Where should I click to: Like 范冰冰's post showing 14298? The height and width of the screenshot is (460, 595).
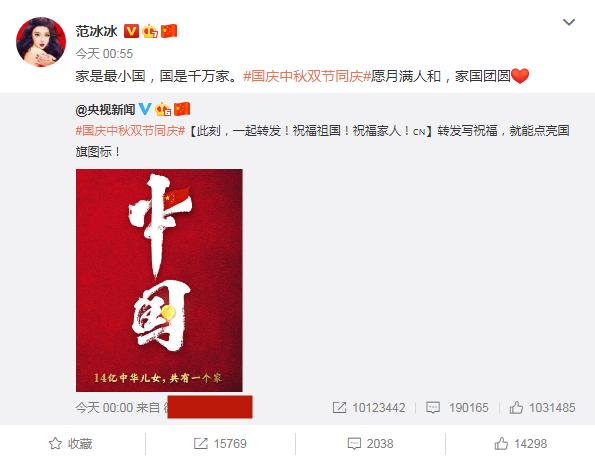click(x=520, y=443)
